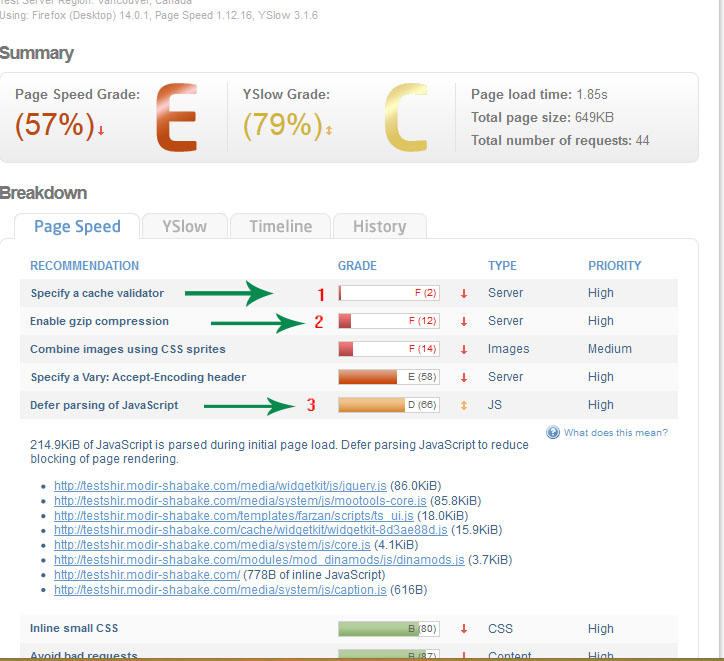
Task: Switch to the YSlow tab
Action: click(x=185, y=226)
